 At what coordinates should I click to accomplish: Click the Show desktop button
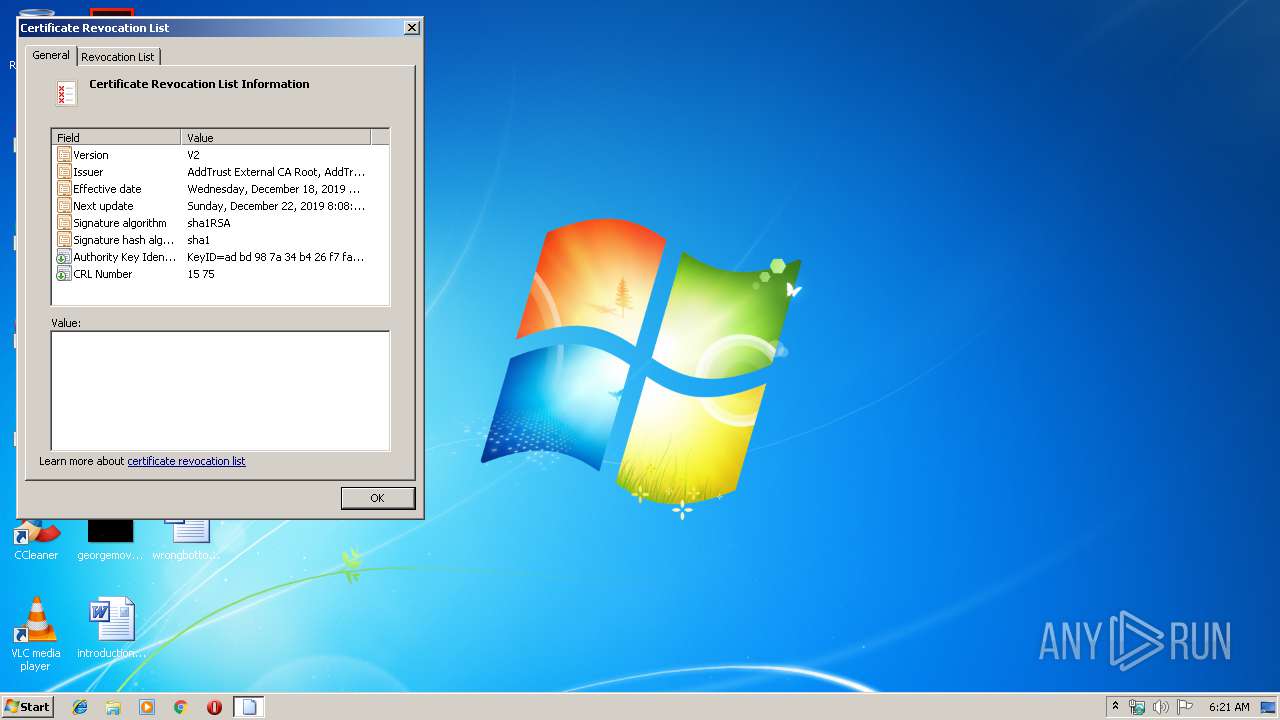click(1269, 707)
